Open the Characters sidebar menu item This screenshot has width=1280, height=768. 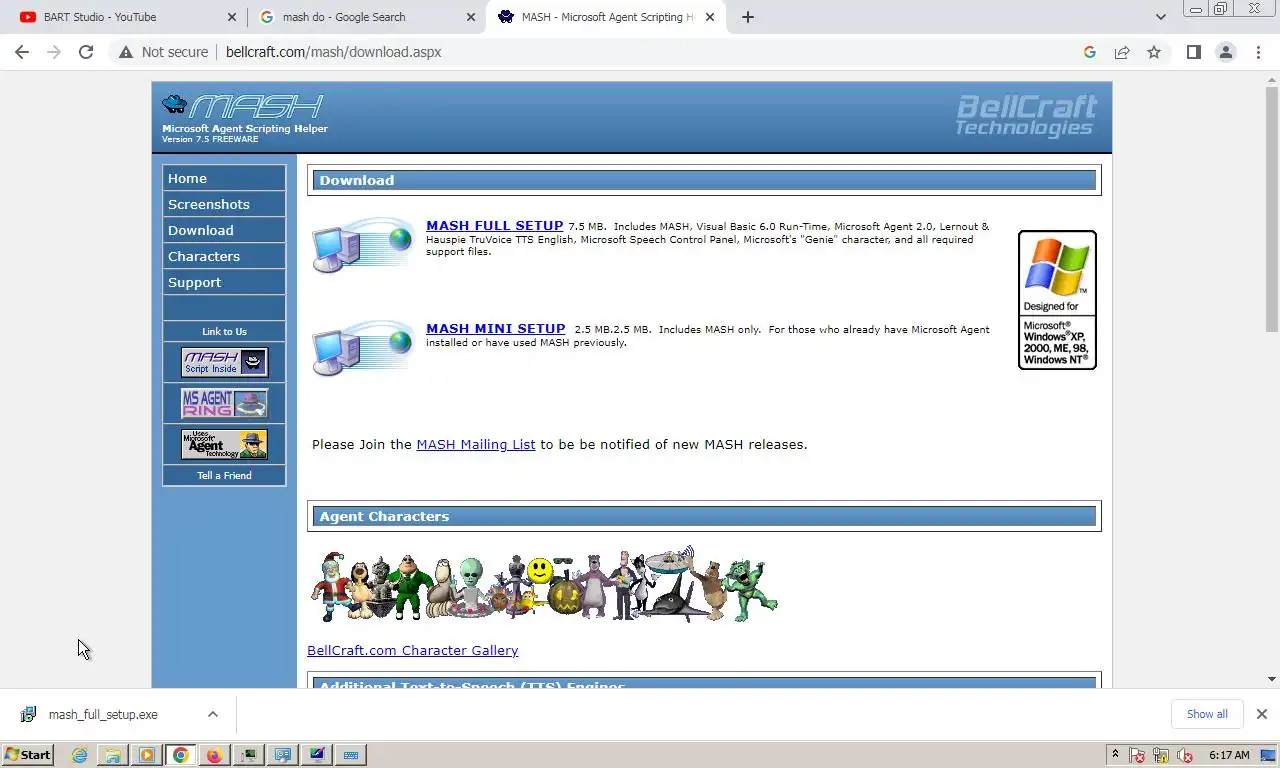[x=224, y=256]
